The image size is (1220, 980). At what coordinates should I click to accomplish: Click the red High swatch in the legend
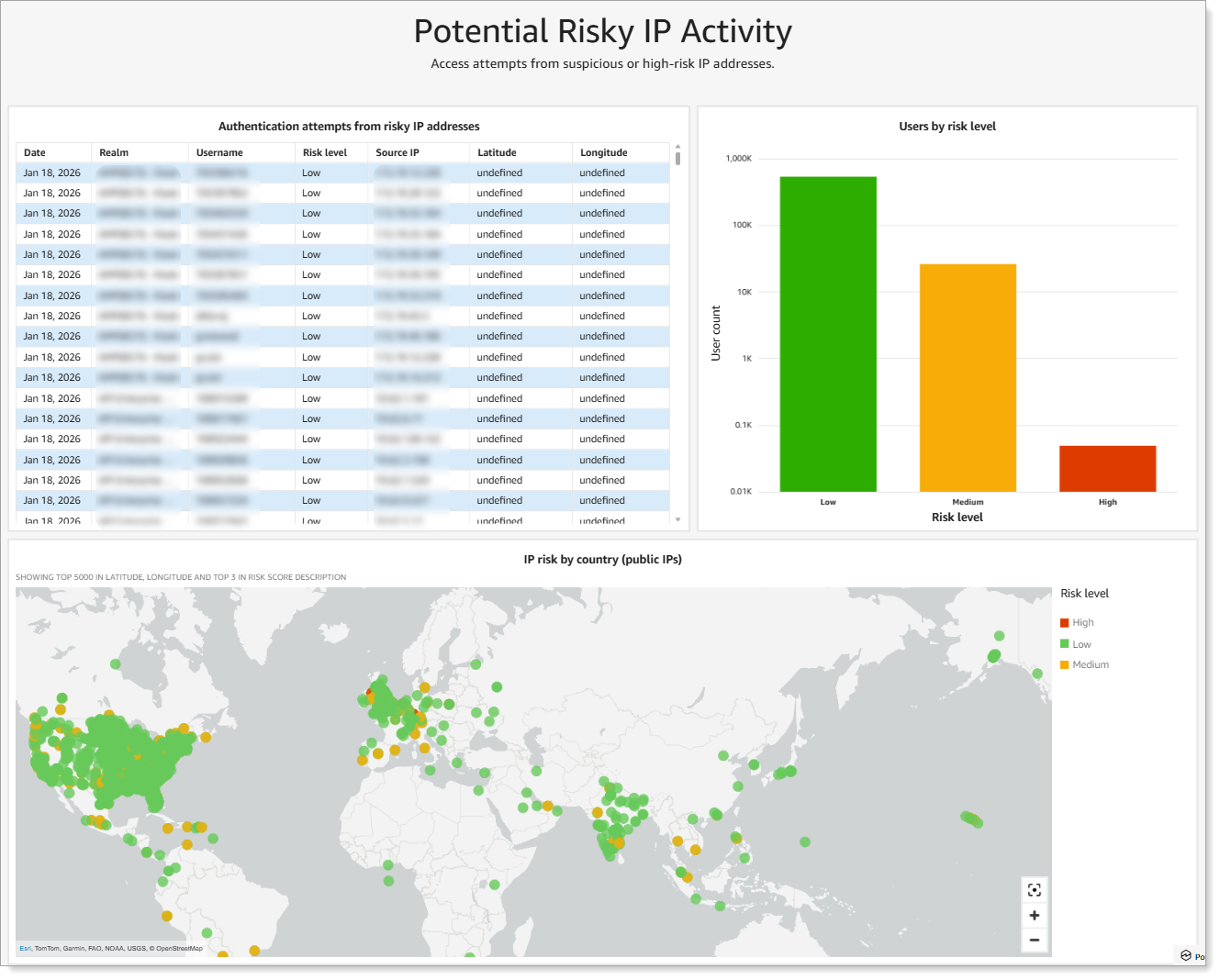tap(1065, 622)
